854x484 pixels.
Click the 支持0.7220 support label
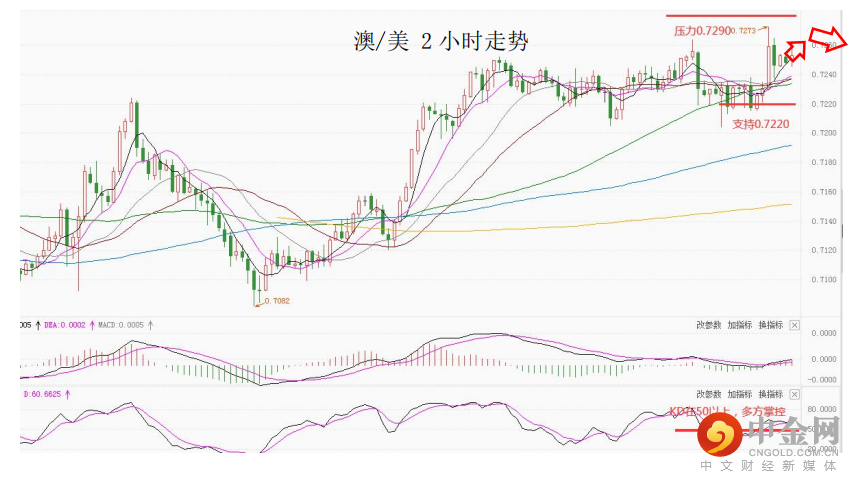coord(760,124)
